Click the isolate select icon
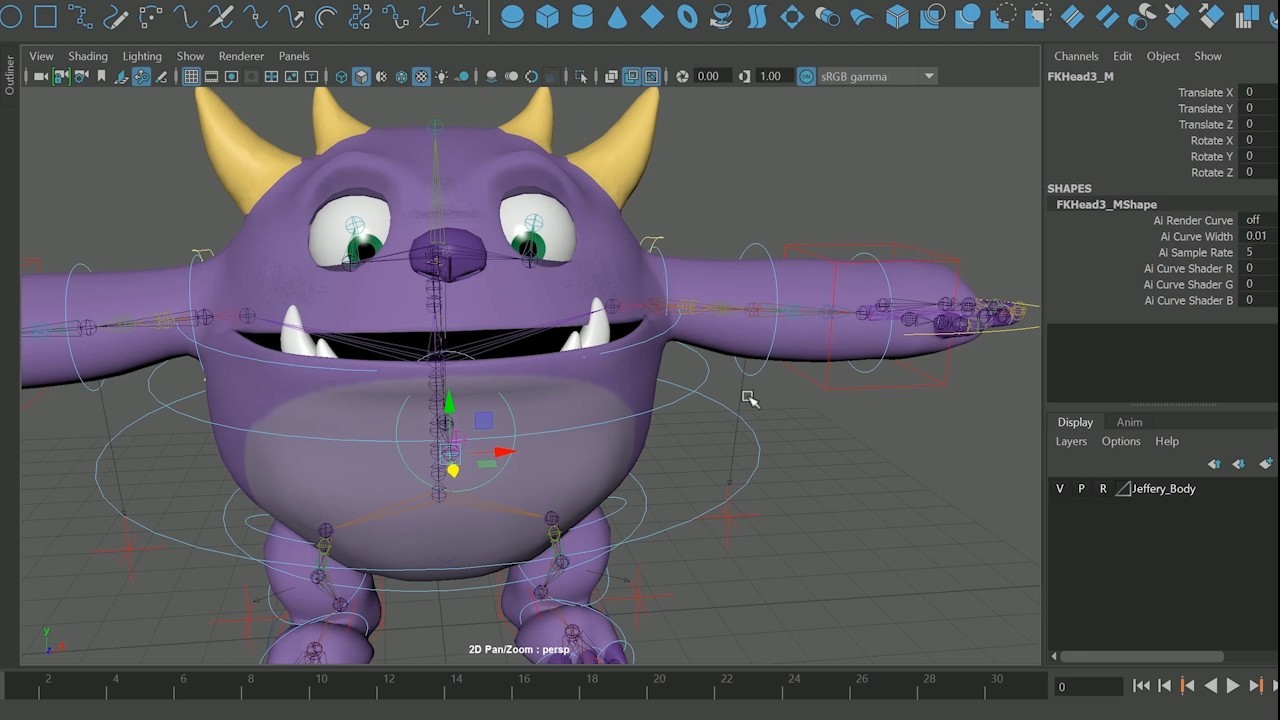This screenshot has width=1280, height=720. point(580,76)
